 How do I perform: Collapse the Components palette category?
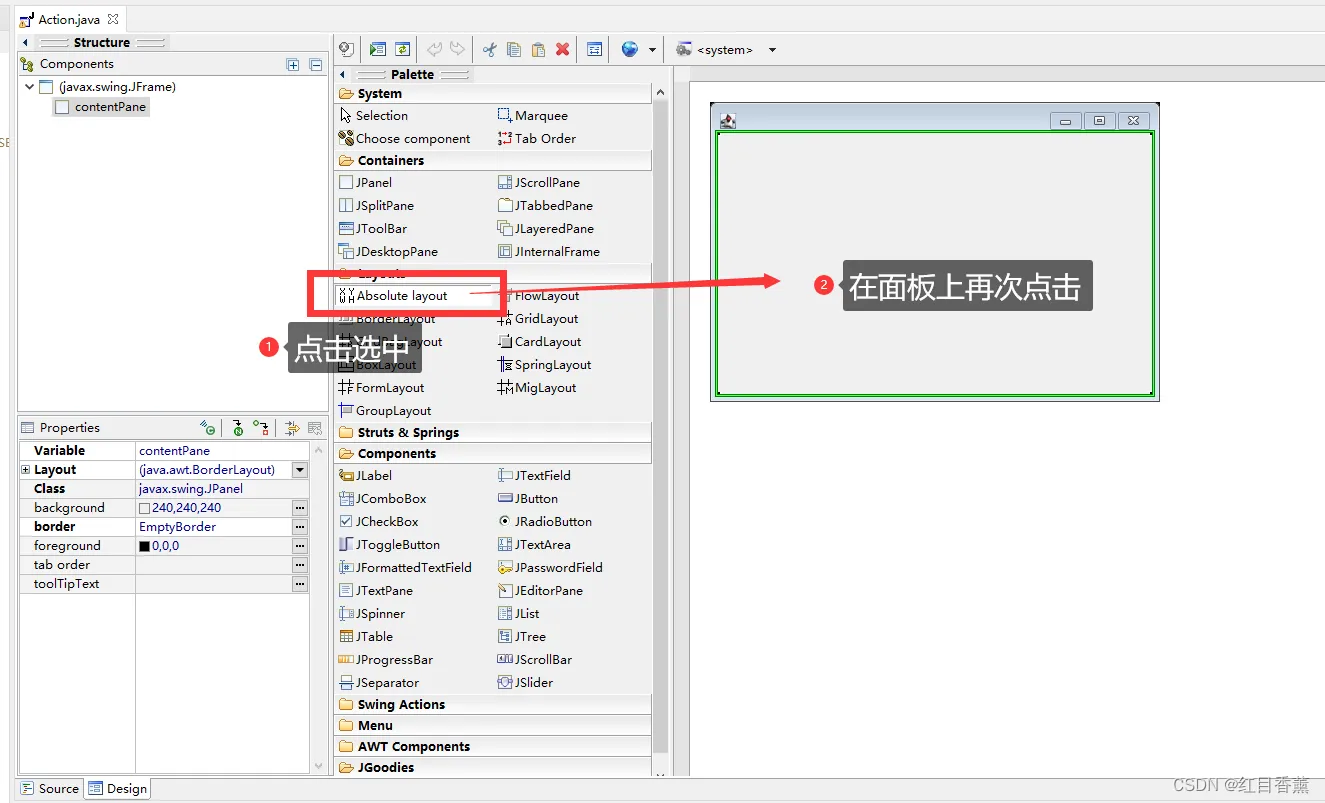494,454
